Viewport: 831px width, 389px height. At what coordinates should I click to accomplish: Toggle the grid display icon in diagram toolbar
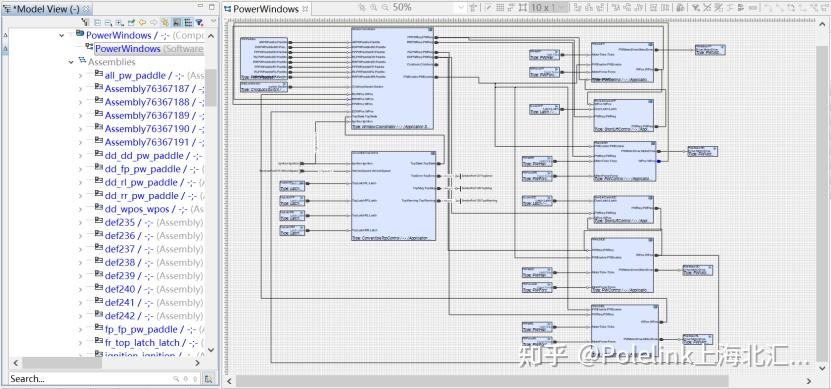click(500, 7)
